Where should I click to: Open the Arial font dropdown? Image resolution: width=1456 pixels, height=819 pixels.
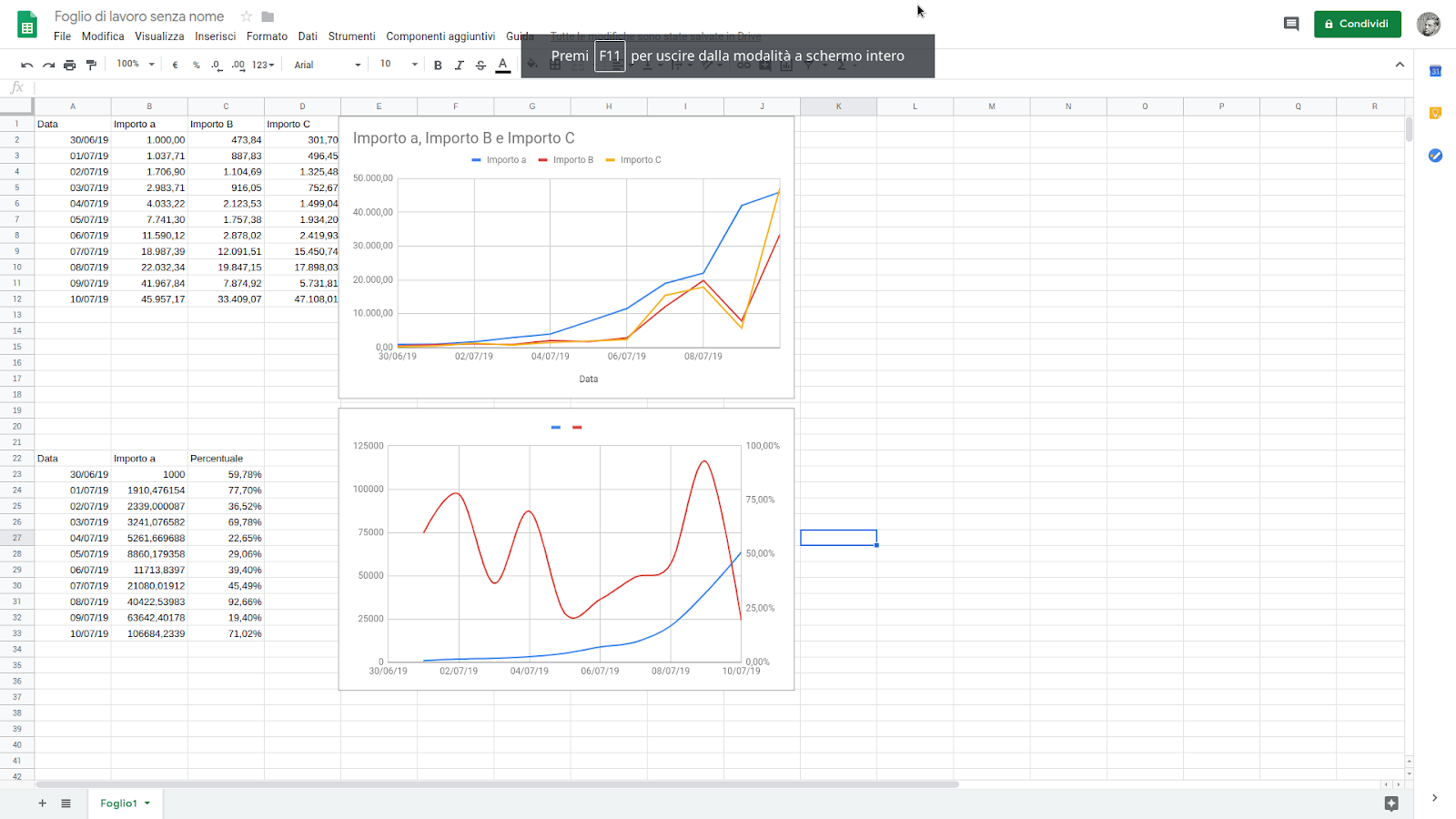(328, 65)
